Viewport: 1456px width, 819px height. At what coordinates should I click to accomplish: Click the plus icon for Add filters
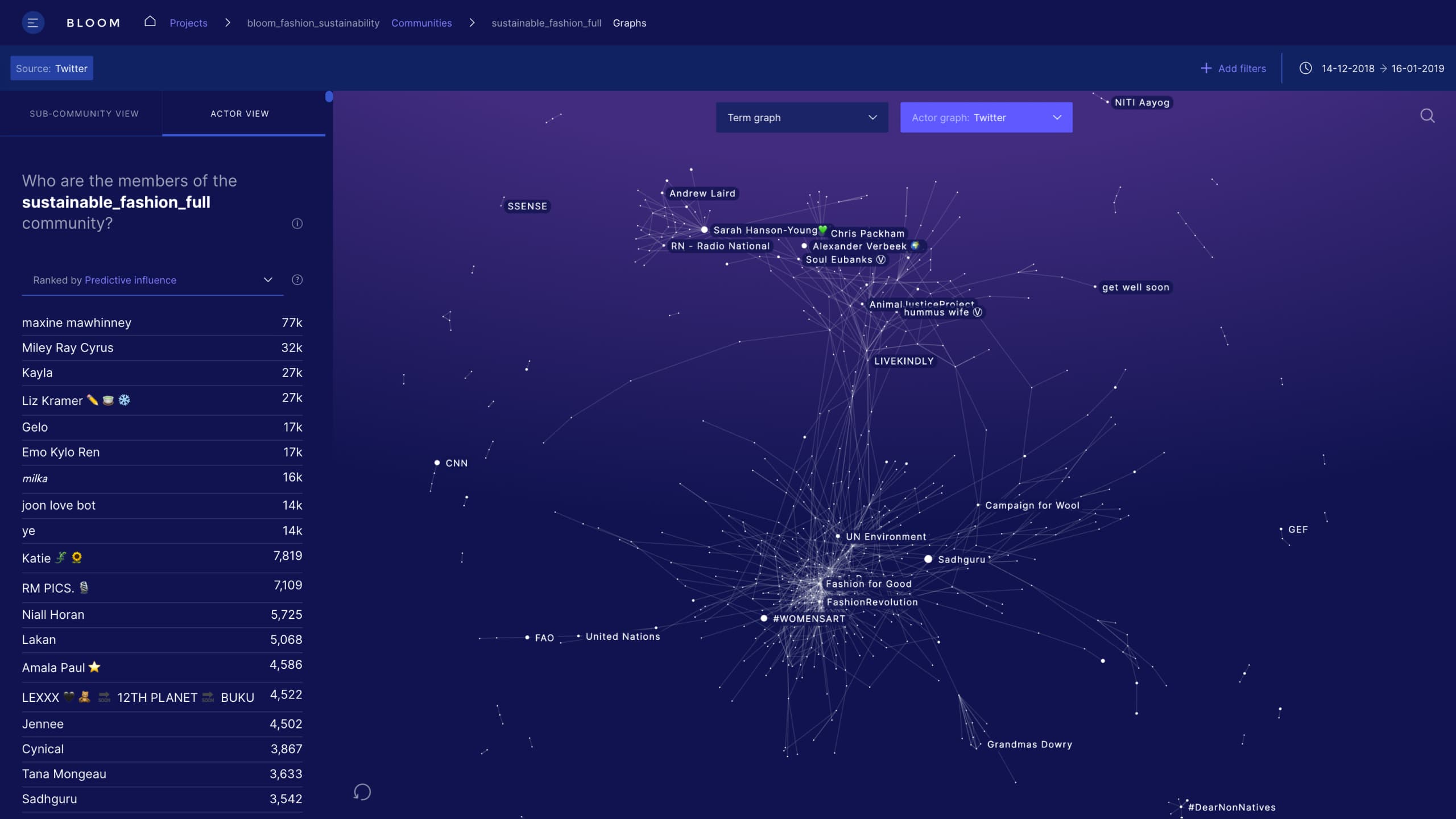[x=1206, y=68]
